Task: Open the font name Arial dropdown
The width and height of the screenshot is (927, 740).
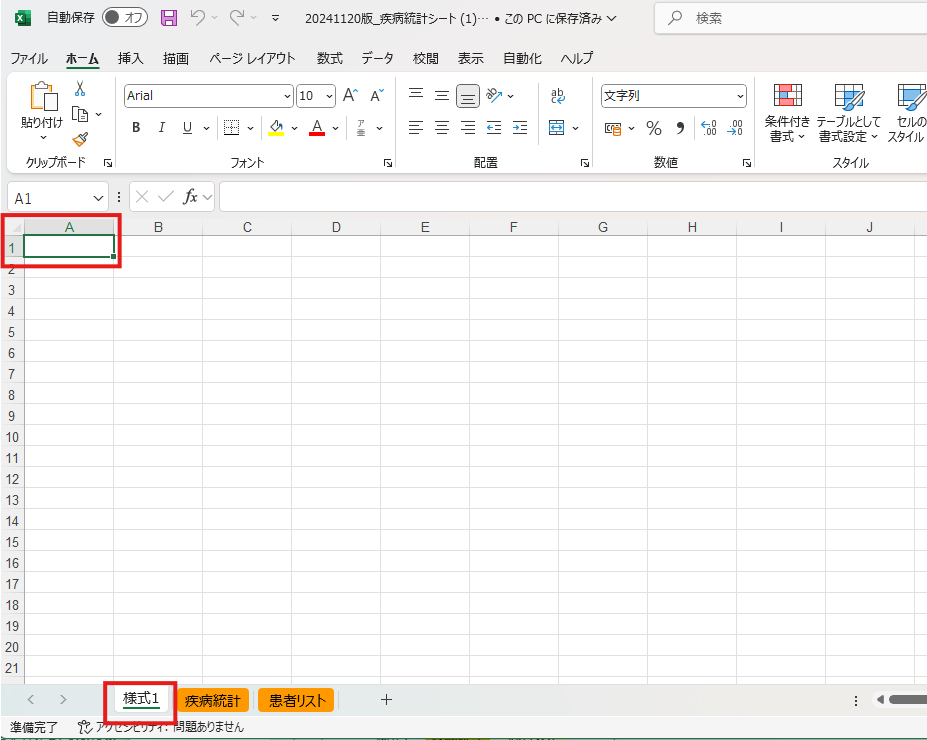Action: 287,96
